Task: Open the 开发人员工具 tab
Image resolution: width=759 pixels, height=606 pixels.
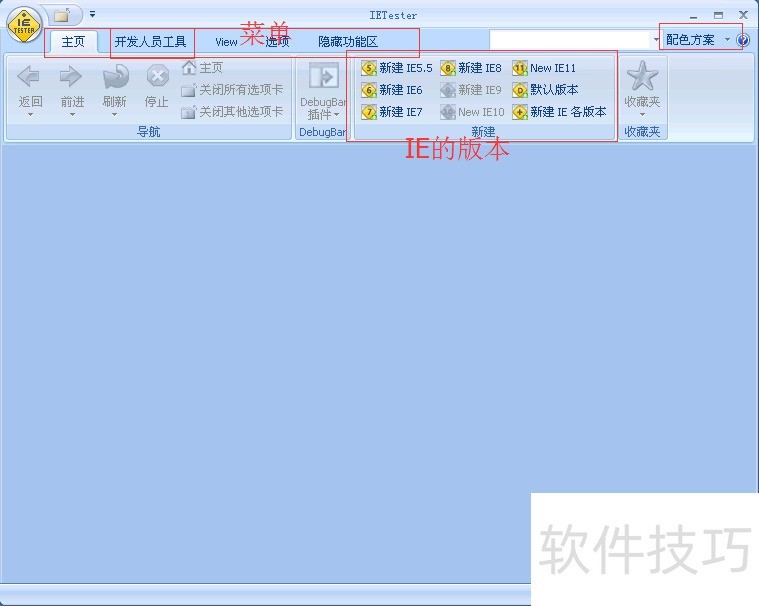Action: pyautogui.click(x=151, y=42)
